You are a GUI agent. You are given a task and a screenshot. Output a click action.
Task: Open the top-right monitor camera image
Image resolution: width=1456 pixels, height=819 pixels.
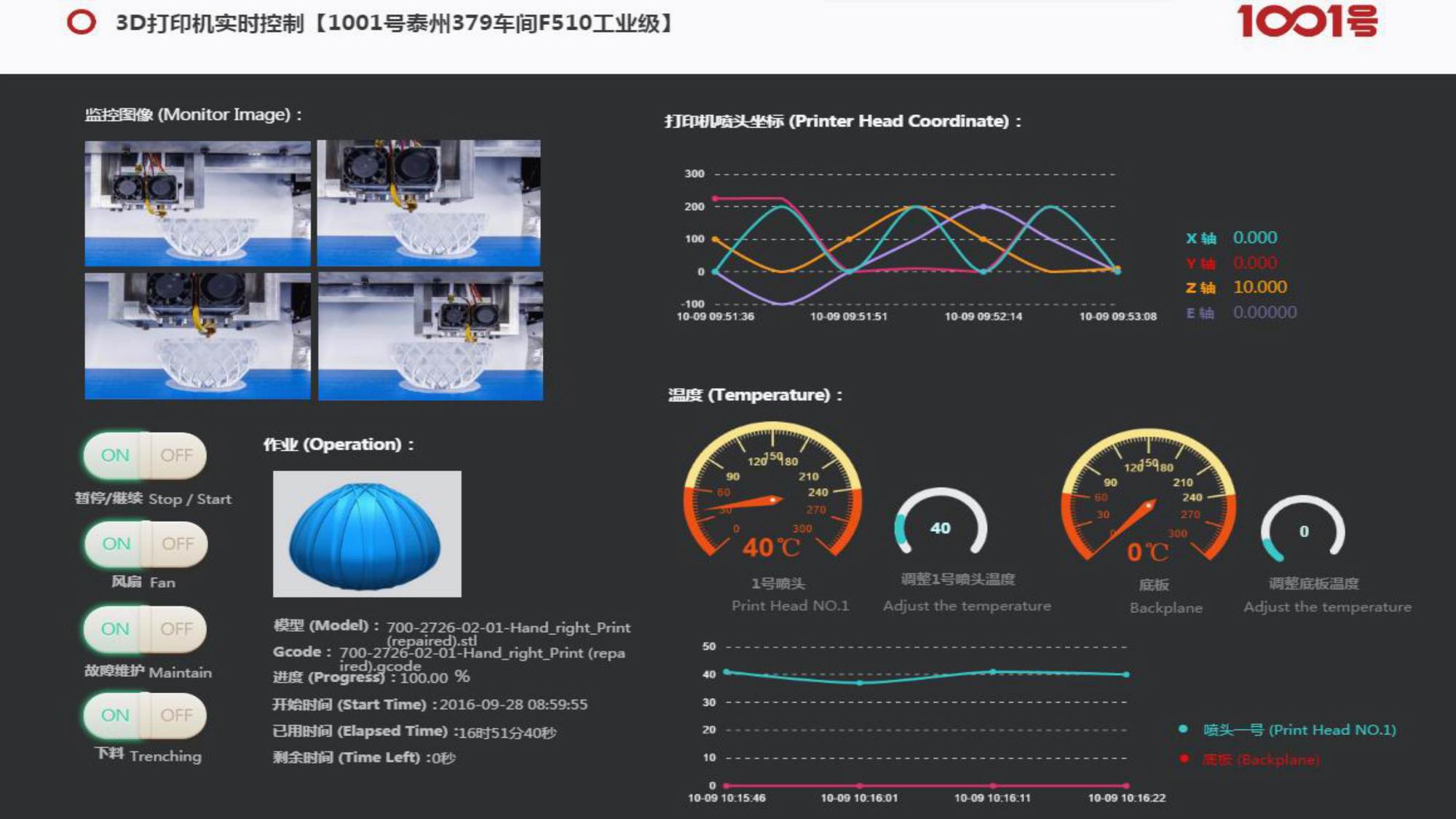coord(430,203)
